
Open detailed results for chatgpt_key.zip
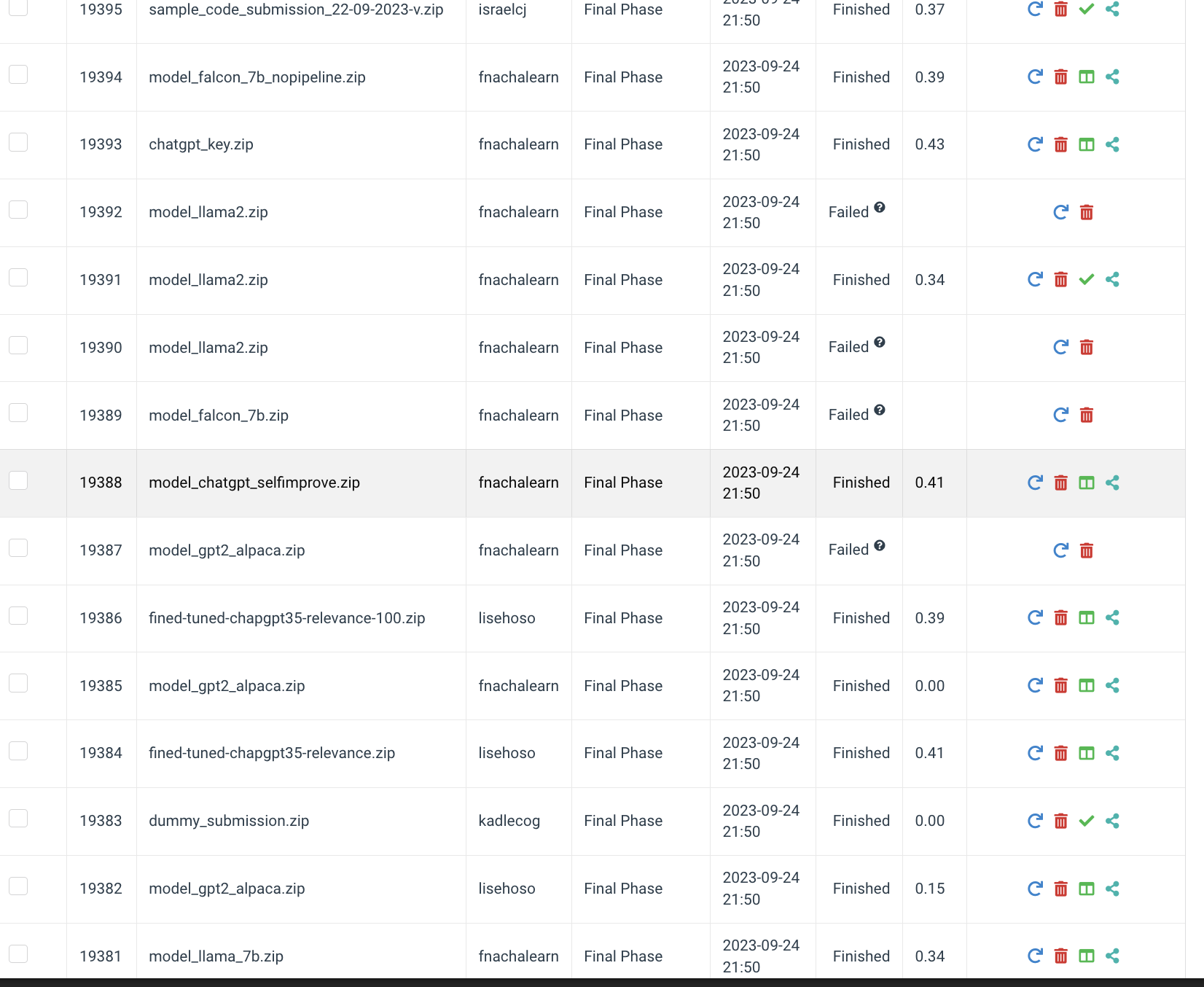click(x=1087, y=144)
